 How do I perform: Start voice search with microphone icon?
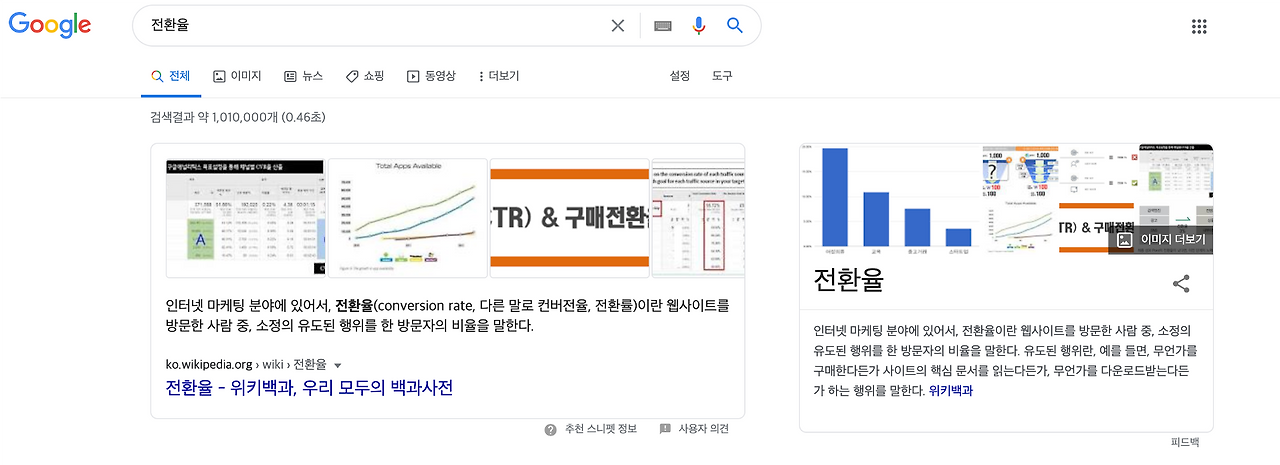point(699,26)
